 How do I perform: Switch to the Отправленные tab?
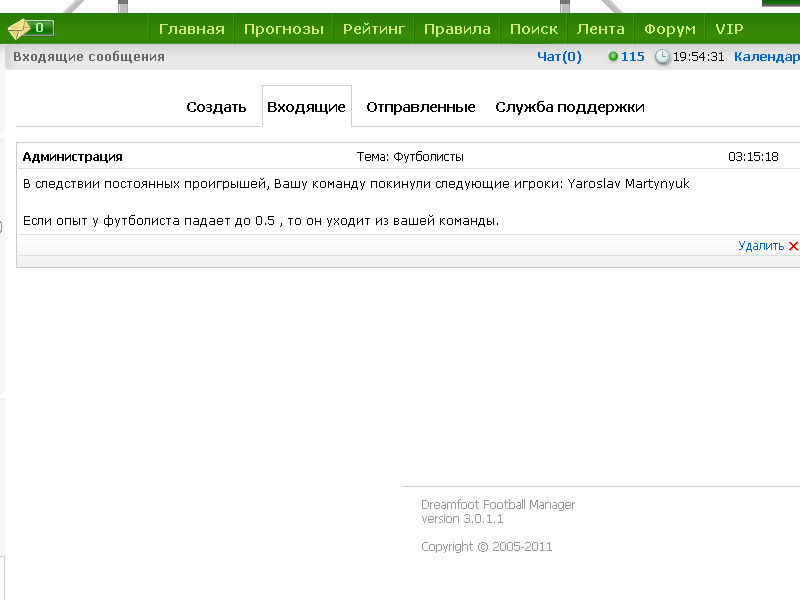click(421, 107)
